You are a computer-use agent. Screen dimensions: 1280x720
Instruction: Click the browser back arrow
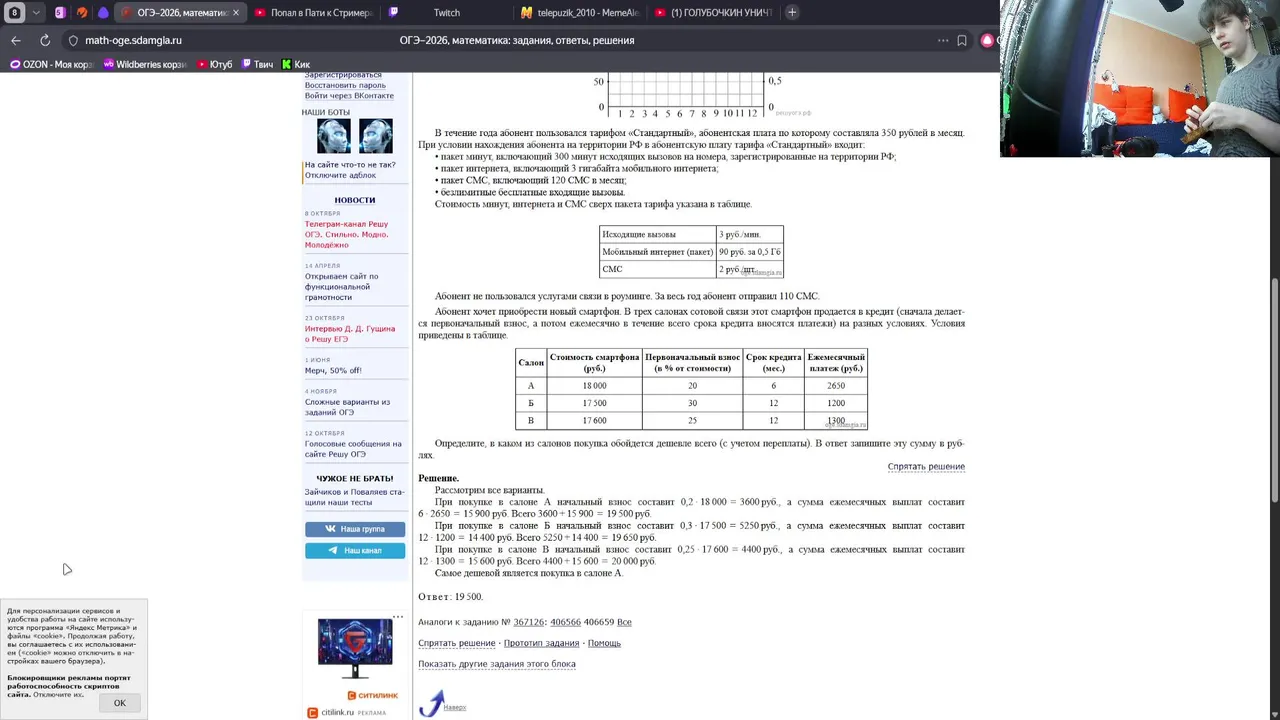click(x=15, y=40)
